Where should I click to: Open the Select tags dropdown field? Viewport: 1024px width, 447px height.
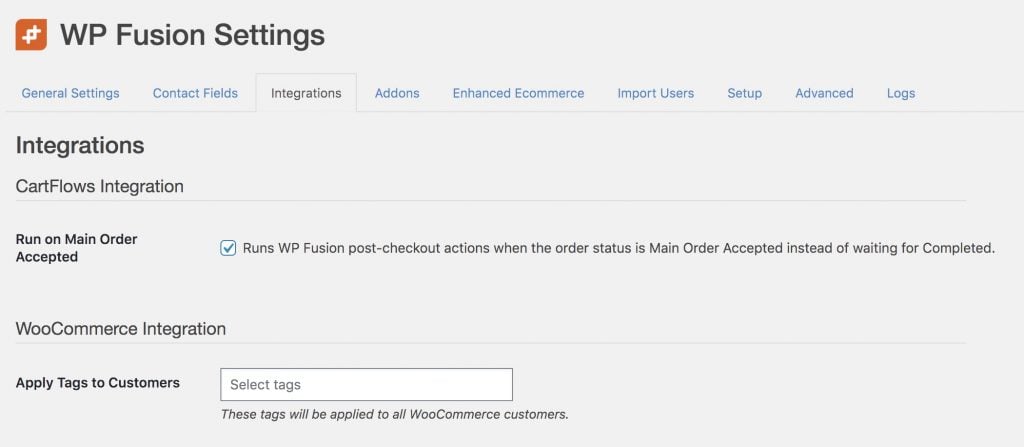(x=366, y=384)
